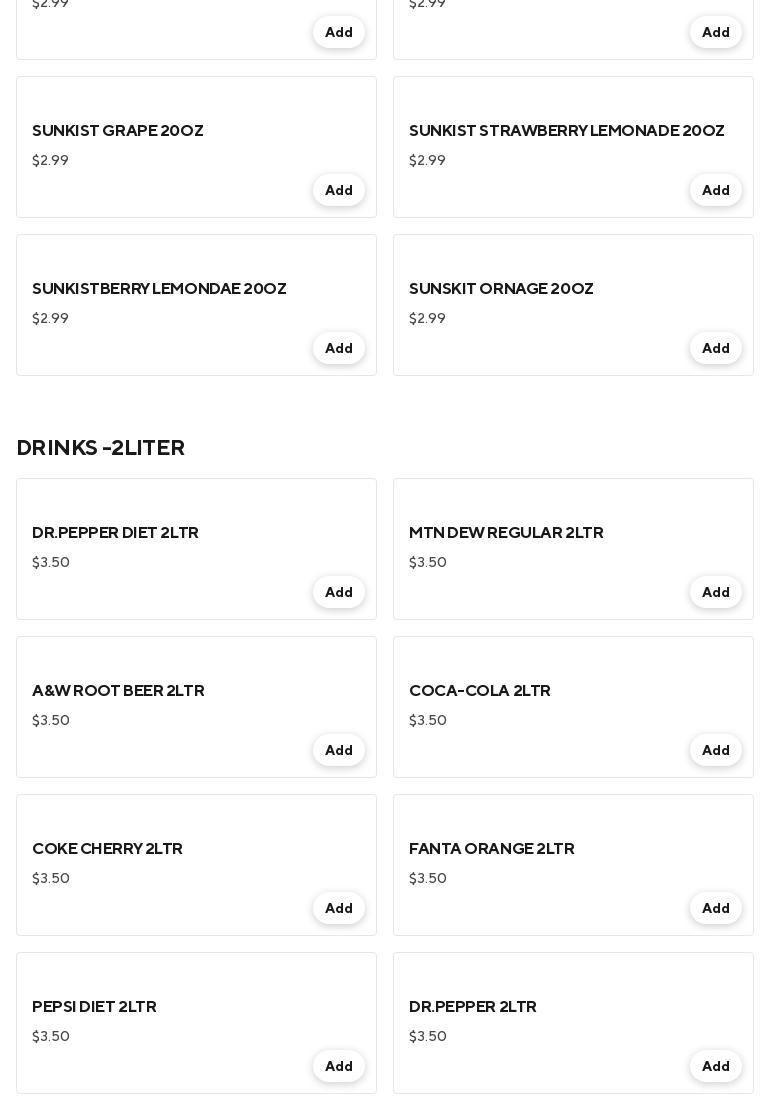The width and height of the screenshot is (770, 1096).
Task: Select the MTN Dew Regular 2LTR title
Action: click(x=506, y=533)
